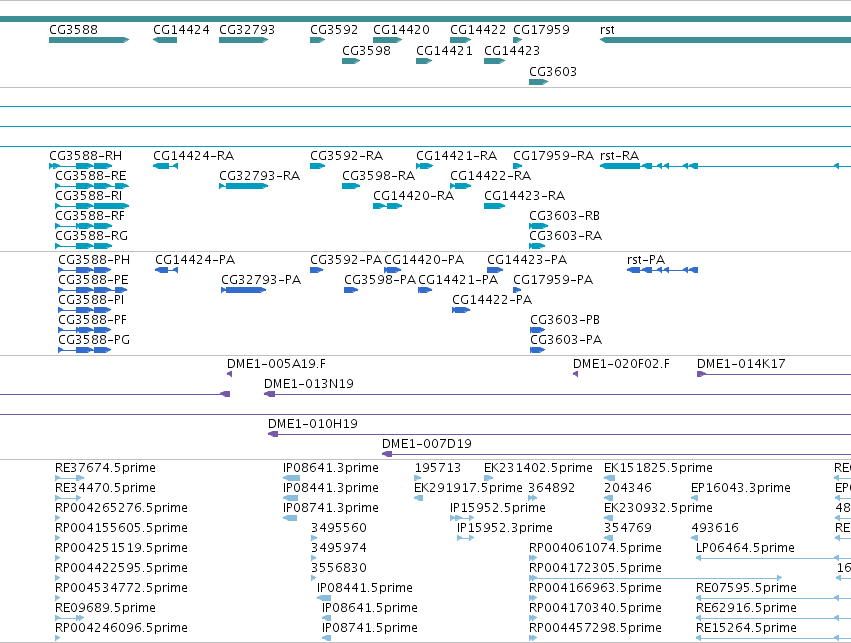Select BAC clone DME1-020F02.F
The image size is (851, 643).
coord(621,364)
